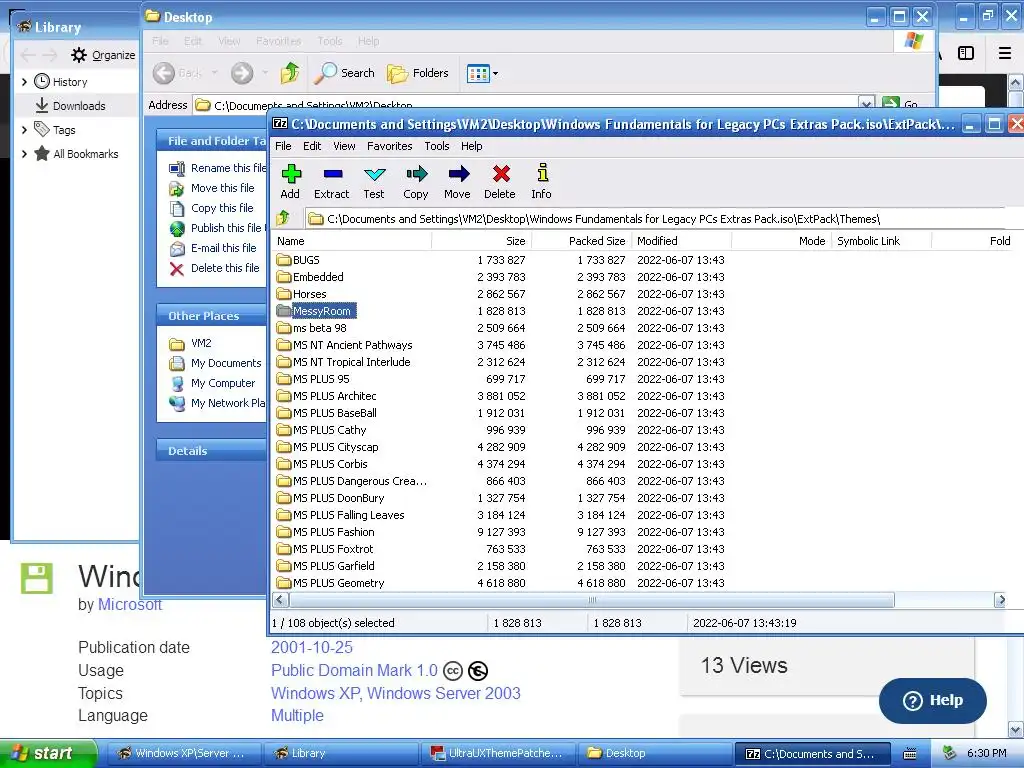Viewport: 1024px width, 768px height.
Task: Click the ms beta 98 entry
Action: click(x=319, y=328)
